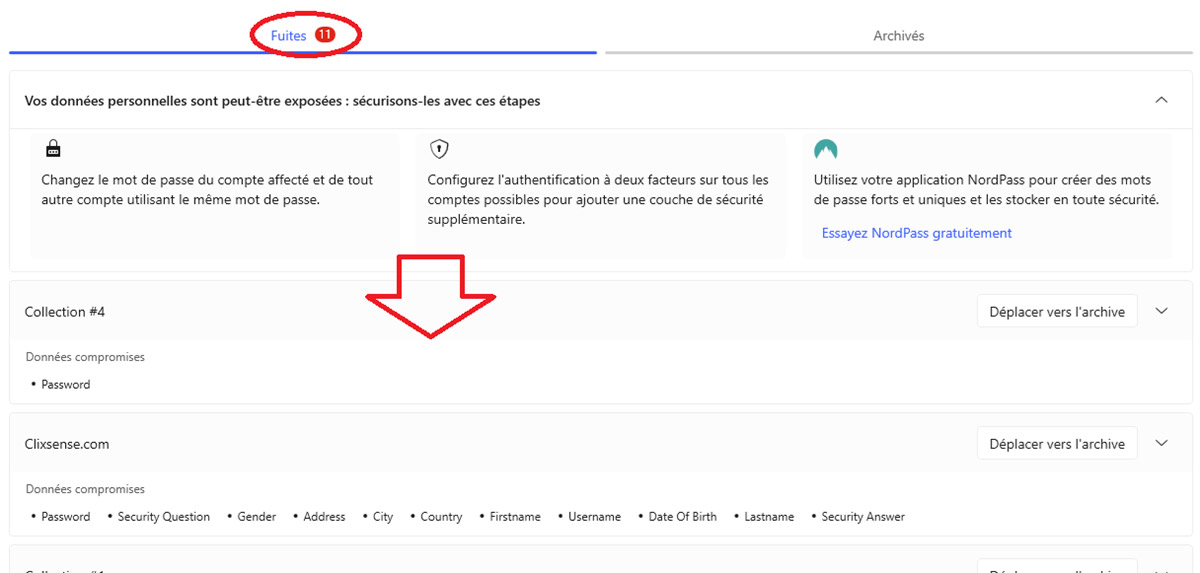The height and width of the screenshot is (573, 1200).
Task: Click the red 11 leaks count badge
Action: (x=324, y=34)
